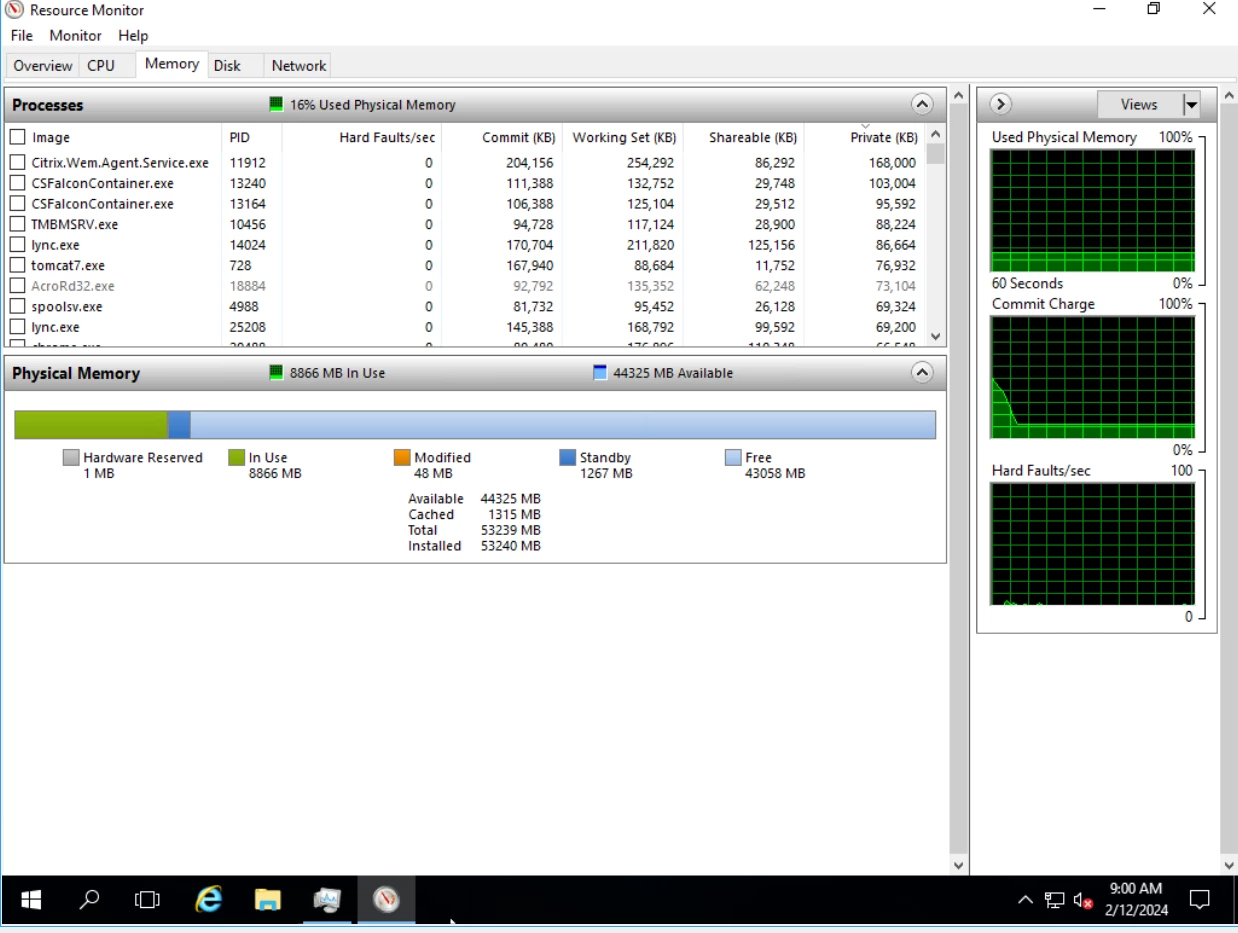Hide the graphs pane with arrow button
The image size is (1238, 933).
1000,104
